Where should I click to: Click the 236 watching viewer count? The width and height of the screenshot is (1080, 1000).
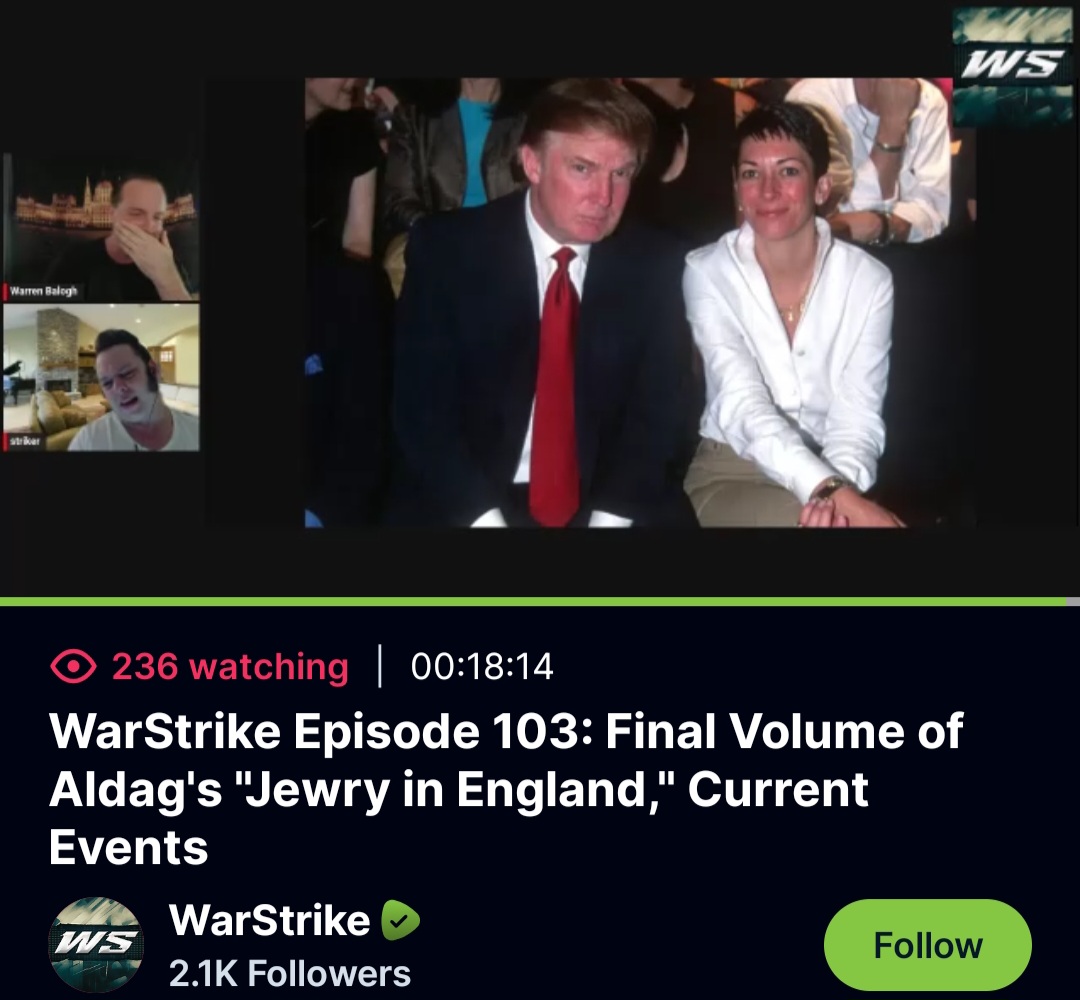pyautogui.click(x=230, y=667)
